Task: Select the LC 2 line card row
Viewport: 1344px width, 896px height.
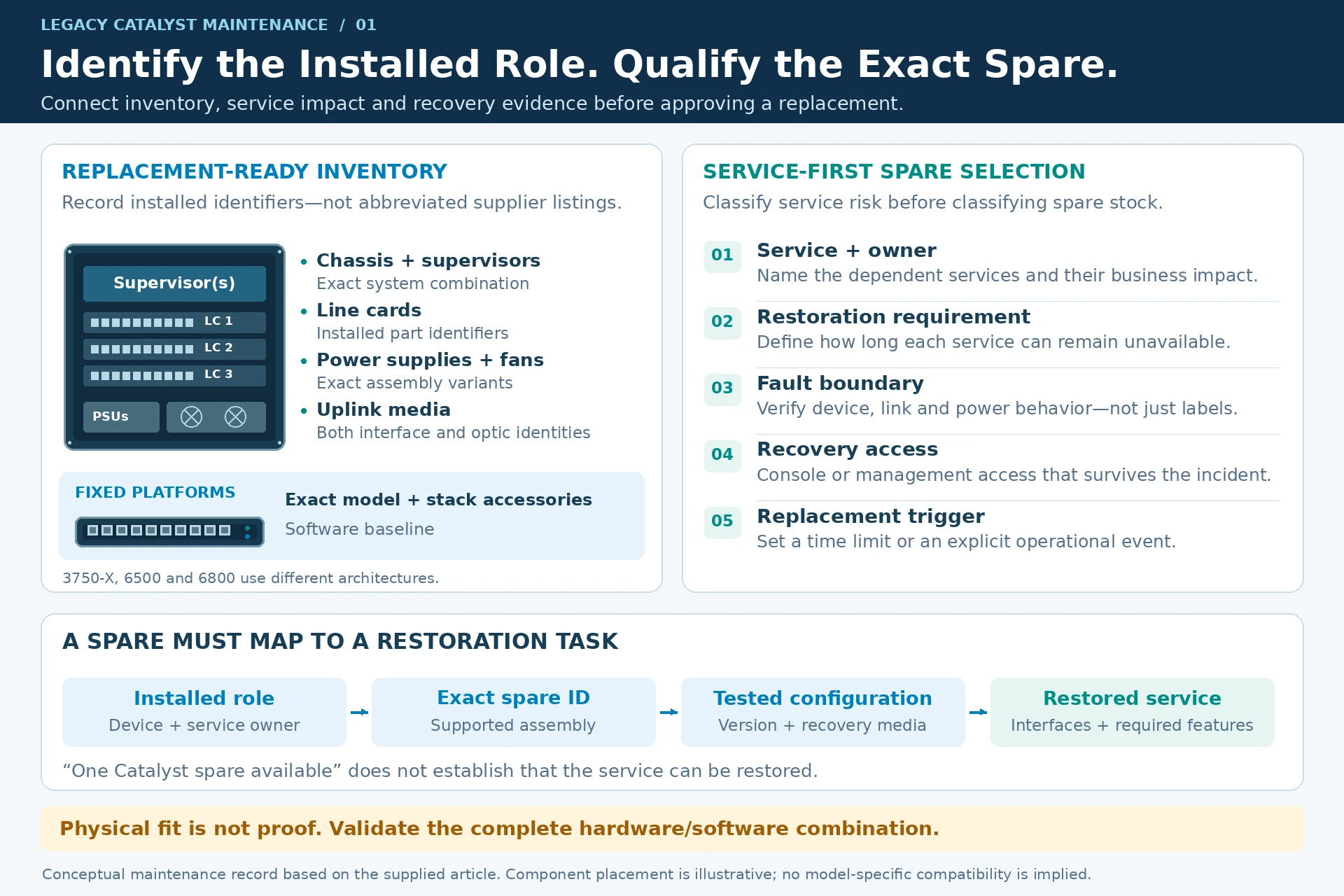Action: coord(174,349)
